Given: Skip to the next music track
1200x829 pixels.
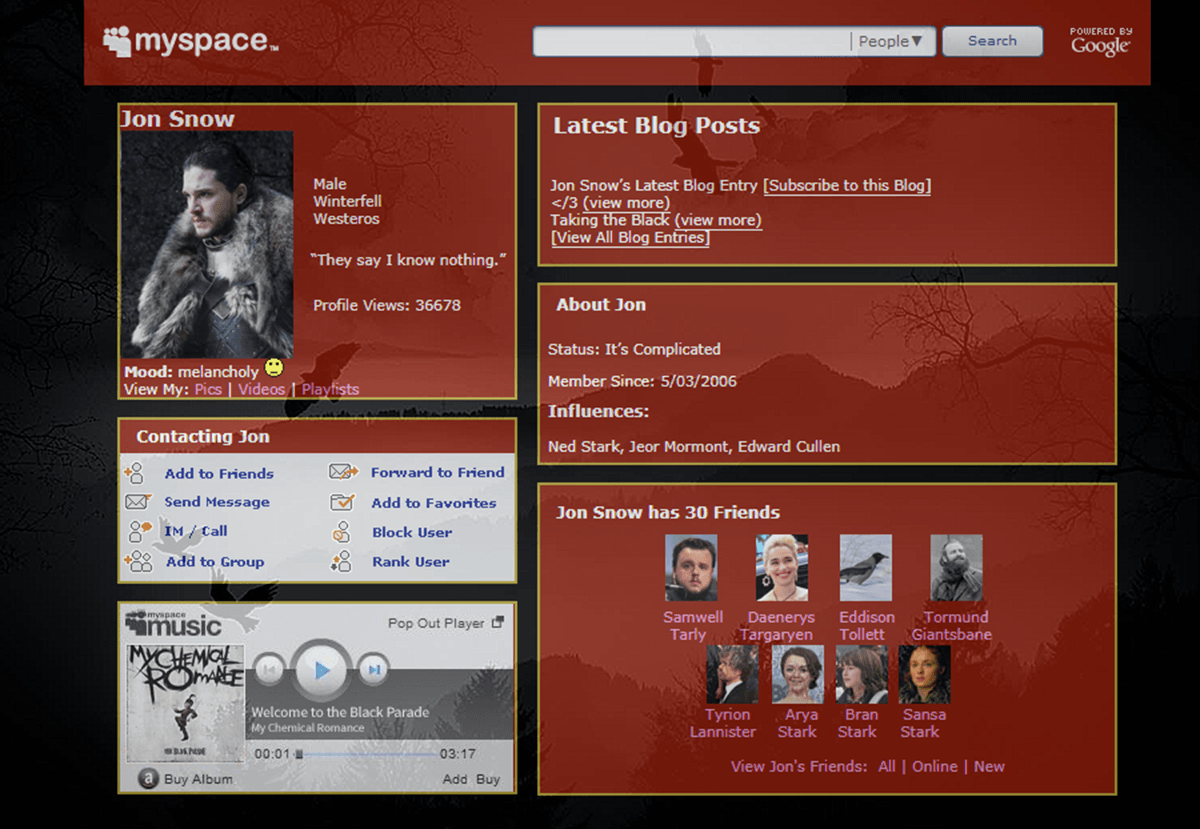Looking at the screenshot, I should [373, 669].
